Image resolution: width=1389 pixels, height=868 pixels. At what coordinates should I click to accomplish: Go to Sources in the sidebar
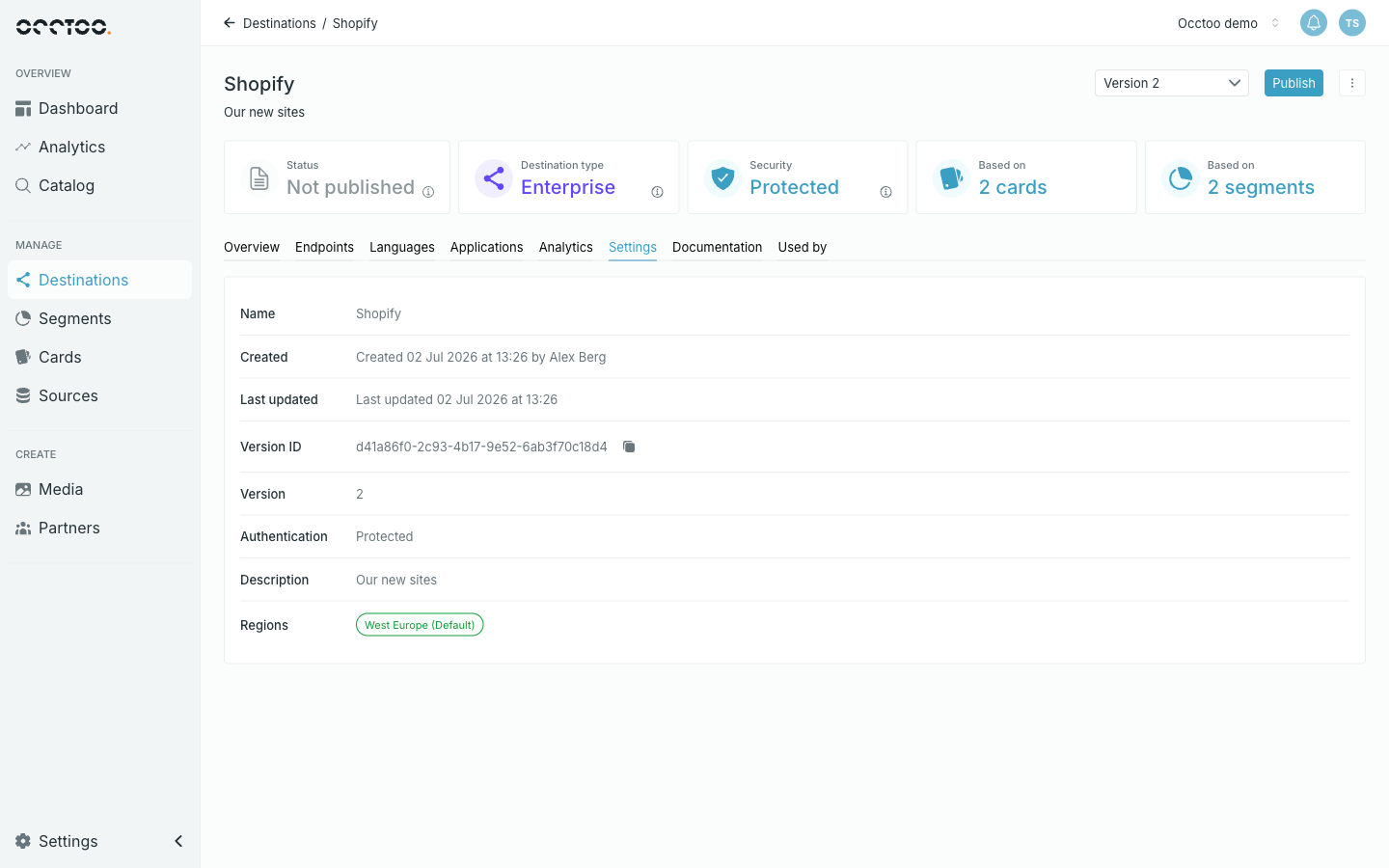tap(100, 396)
